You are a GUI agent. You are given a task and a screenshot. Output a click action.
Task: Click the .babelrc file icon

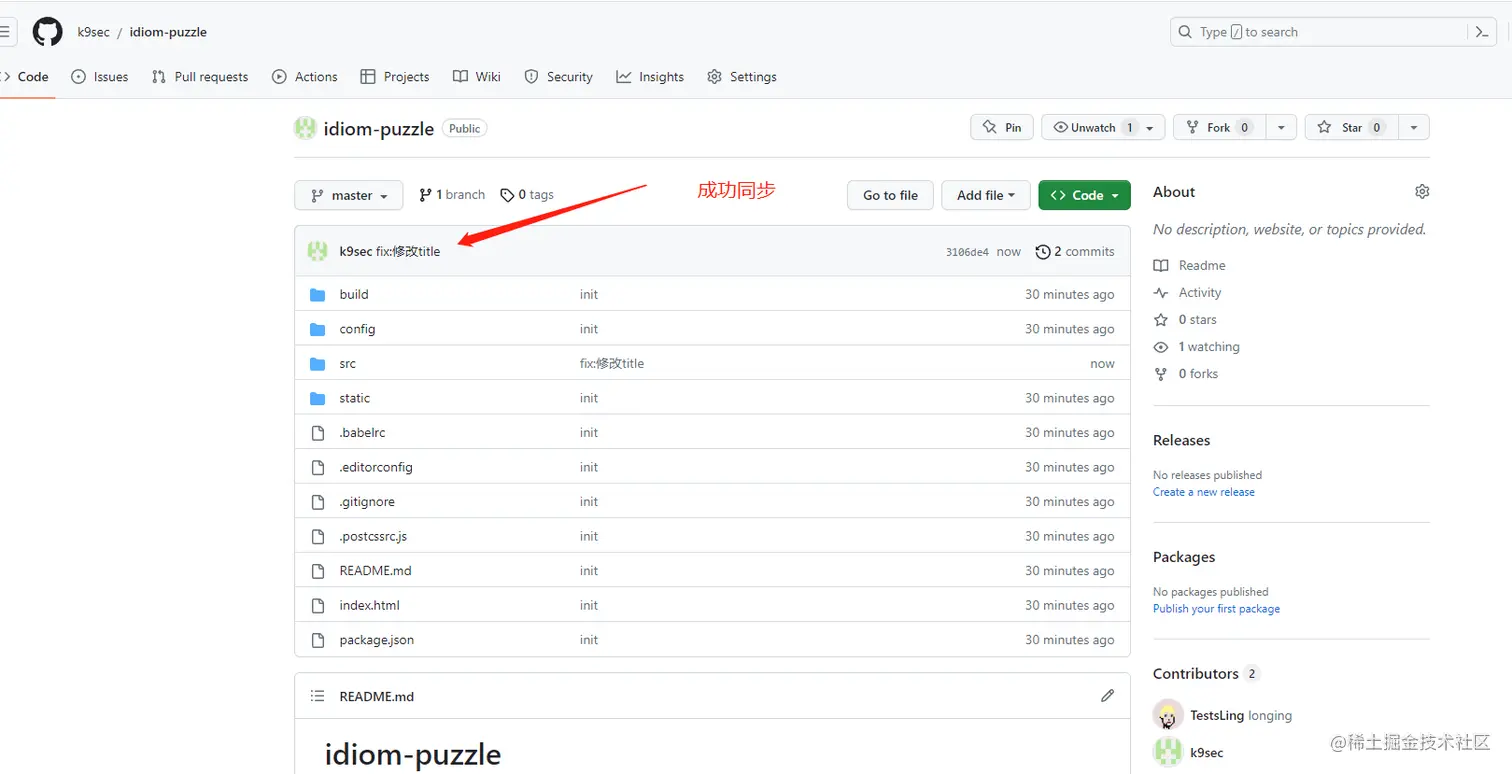tap(318, 433)
